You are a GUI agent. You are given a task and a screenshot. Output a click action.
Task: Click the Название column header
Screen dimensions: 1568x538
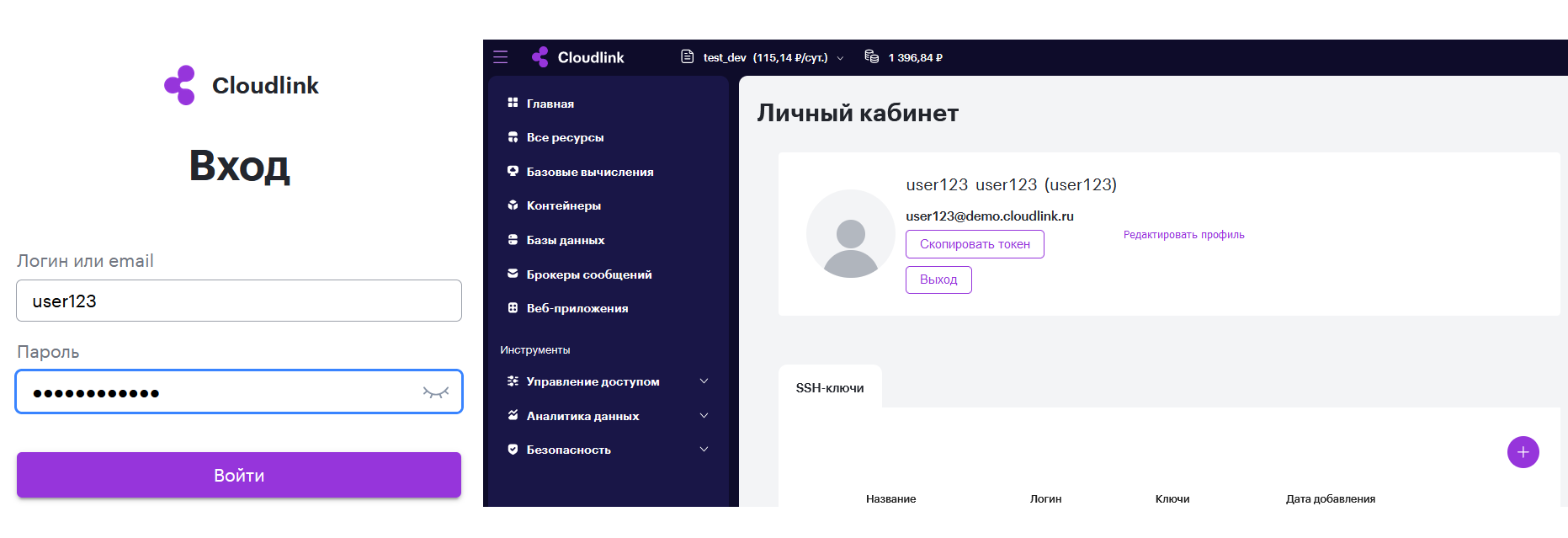[x=890, y=498]
